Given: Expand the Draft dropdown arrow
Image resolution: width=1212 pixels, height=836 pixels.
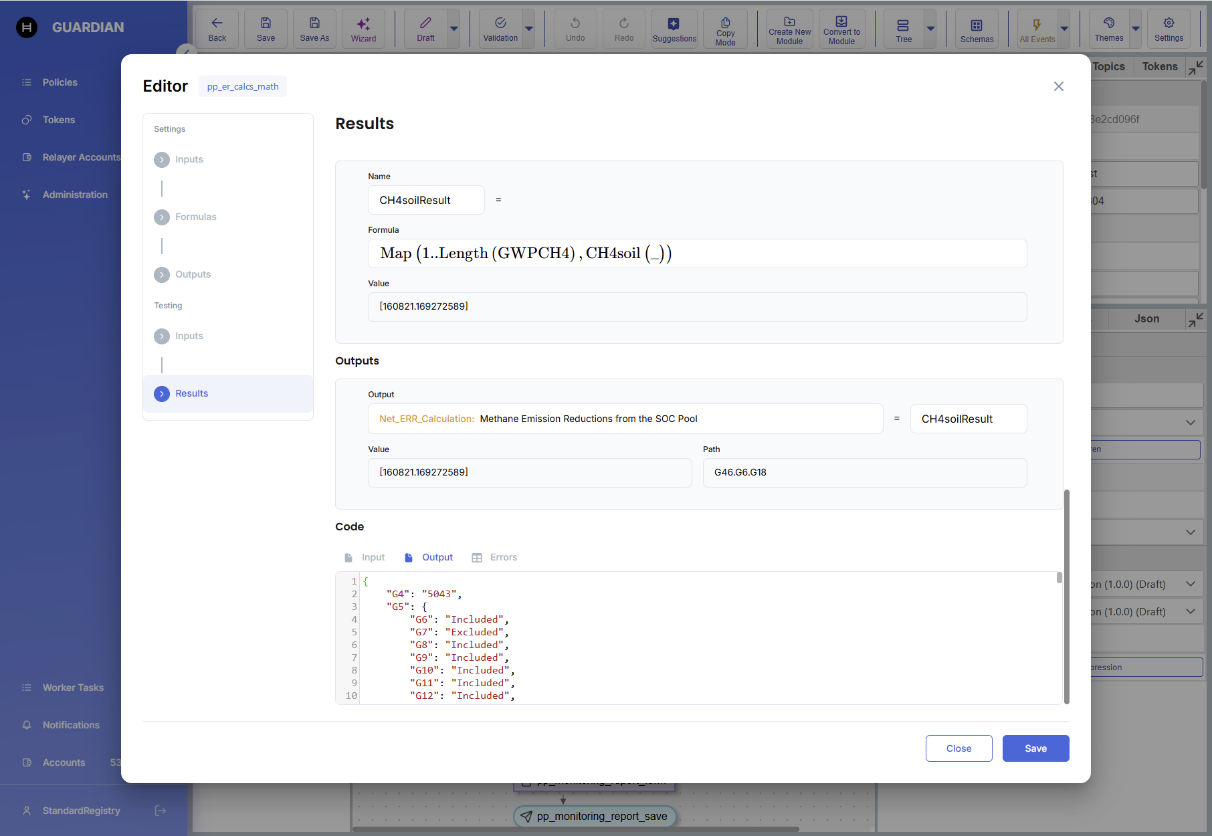Looking at the screenshot, I should (x=454, y=28).
